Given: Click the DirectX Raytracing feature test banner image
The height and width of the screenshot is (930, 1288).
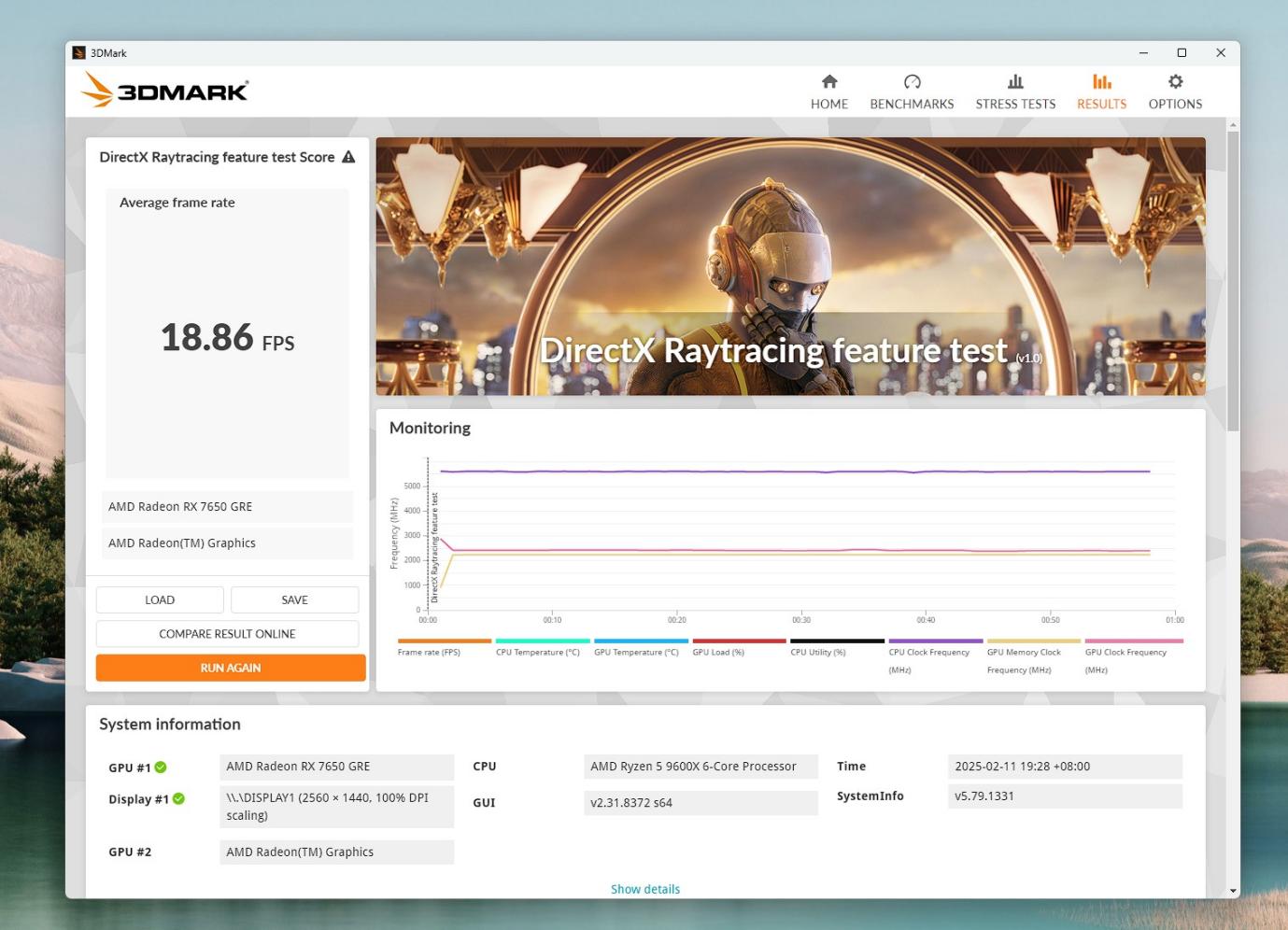Looking at the screenshot, I should point(790,266).
